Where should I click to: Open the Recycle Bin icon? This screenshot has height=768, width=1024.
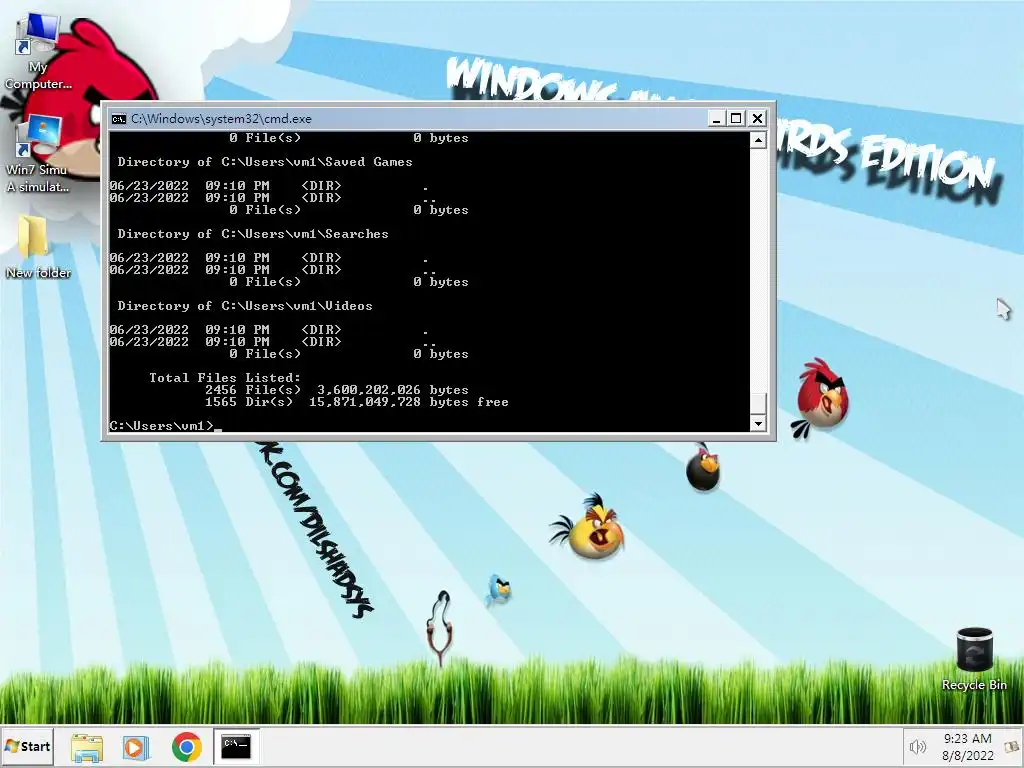(x=974, y=658)
